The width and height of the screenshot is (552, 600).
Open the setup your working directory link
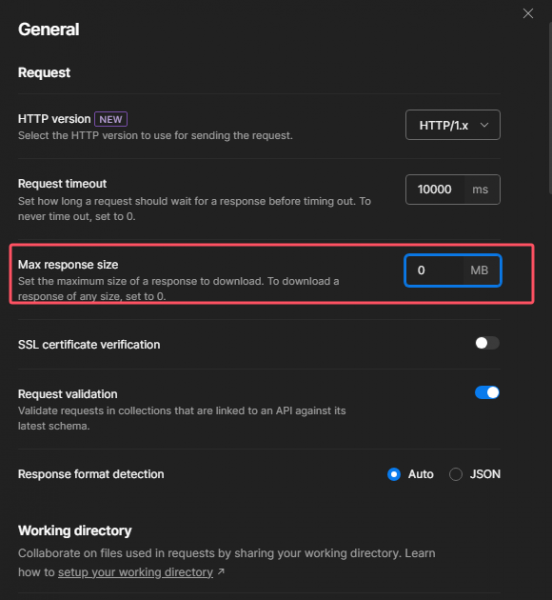click(x=135, y=572)
